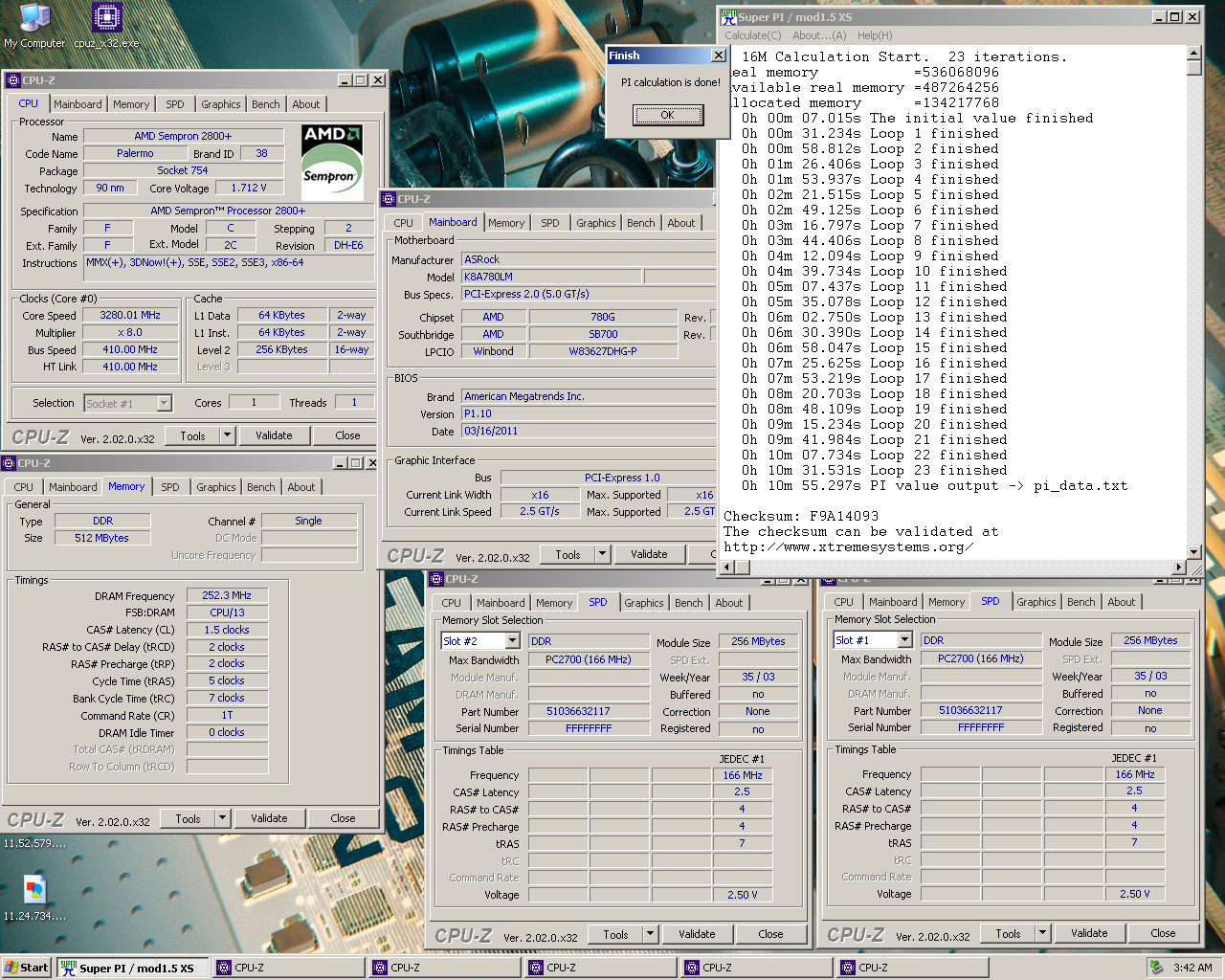This screenshot has height=980, width=1225.
Task: Open Tools dropdown arrow in Mainboard window
Action: pyautogui.click(x=602, y=554)
